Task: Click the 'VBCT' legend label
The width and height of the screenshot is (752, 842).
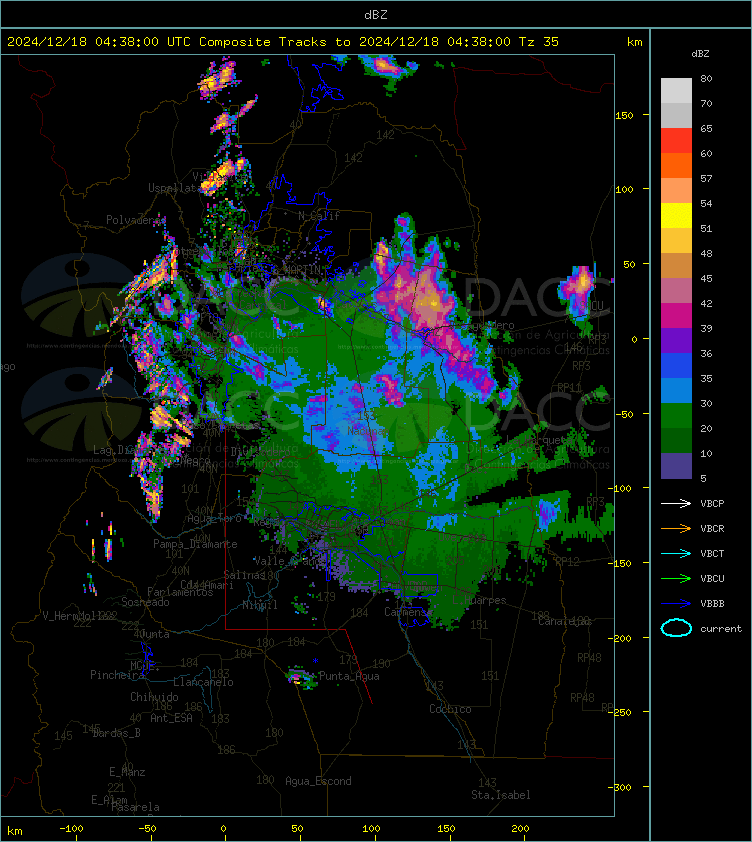Action: click(x=712, y=553)
